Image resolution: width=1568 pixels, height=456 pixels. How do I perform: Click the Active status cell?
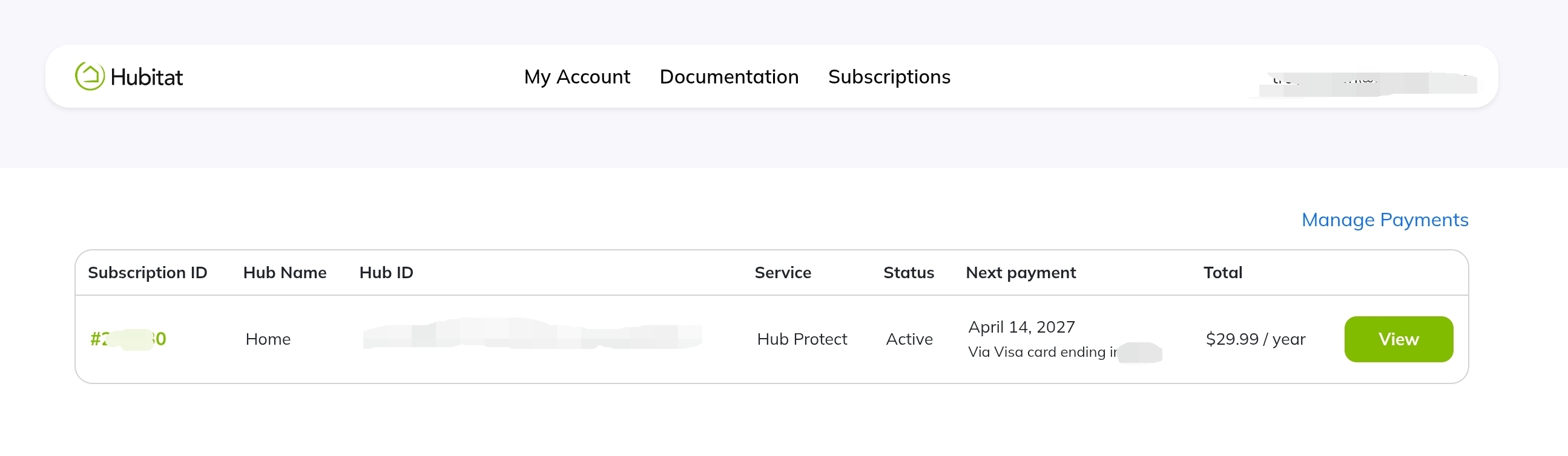tap(909, 339)
